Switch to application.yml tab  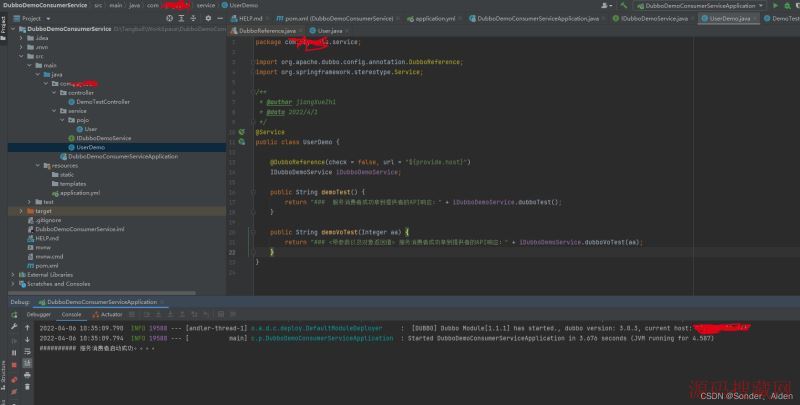pos(431,18)
